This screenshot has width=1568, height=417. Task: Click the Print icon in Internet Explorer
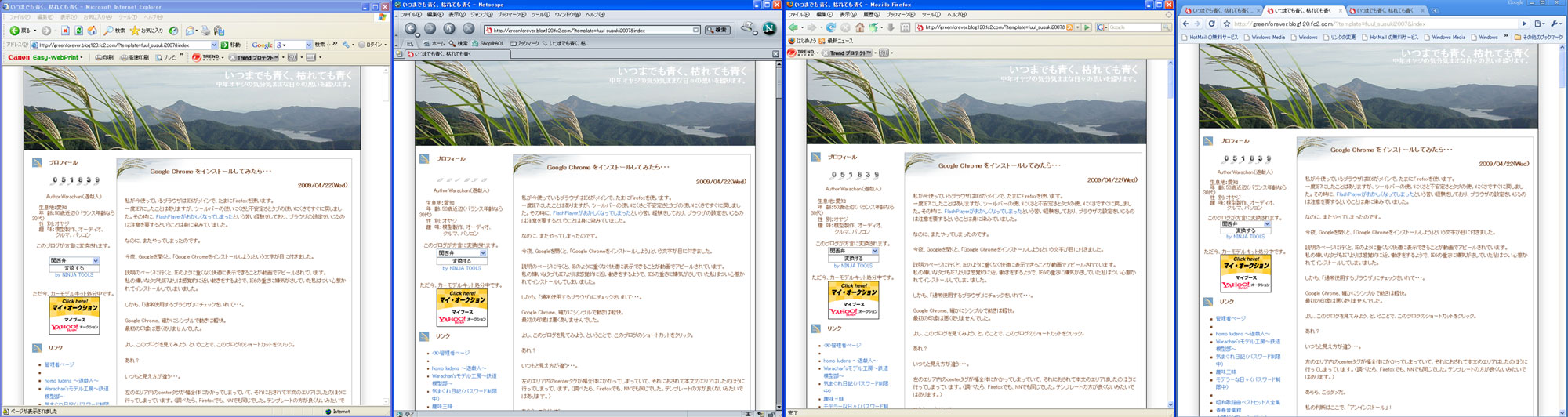click(205, 31)
